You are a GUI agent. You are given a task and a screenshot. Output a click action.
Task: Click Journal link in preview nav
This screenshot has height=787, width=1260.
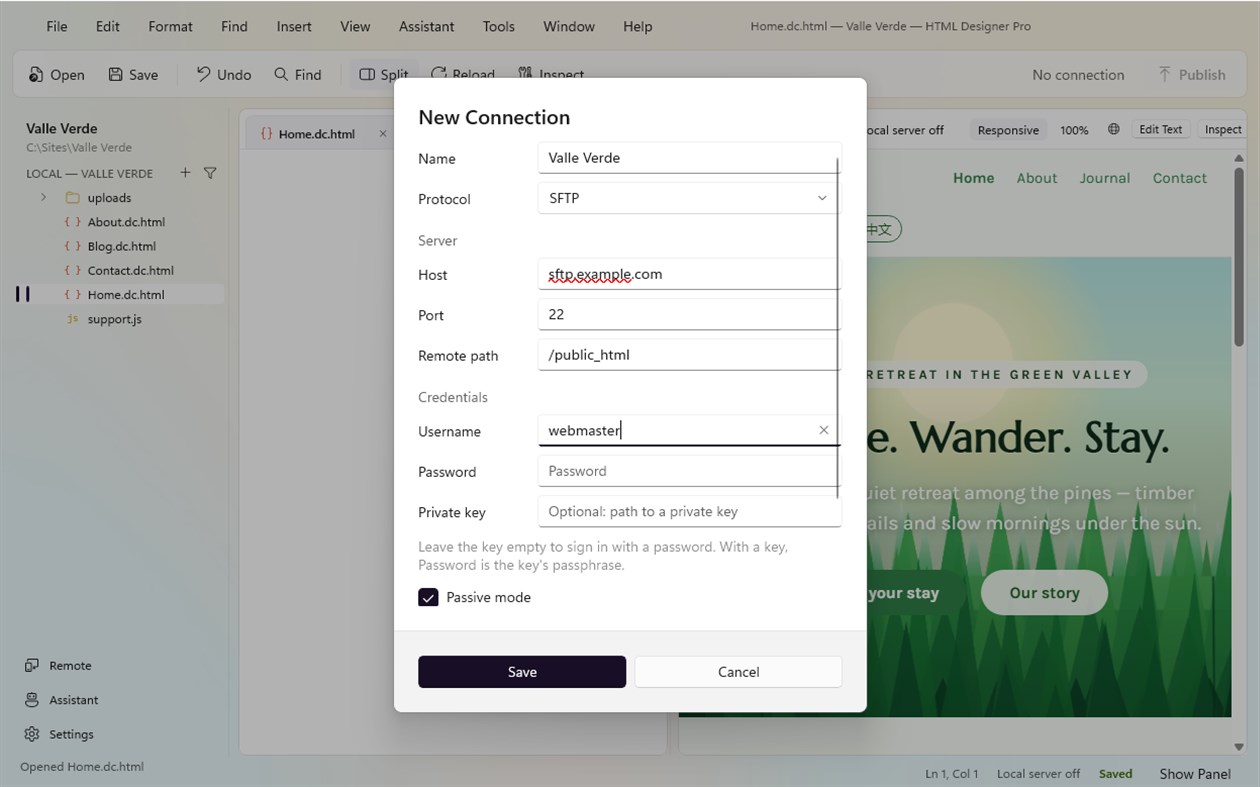click(1105, 178)
